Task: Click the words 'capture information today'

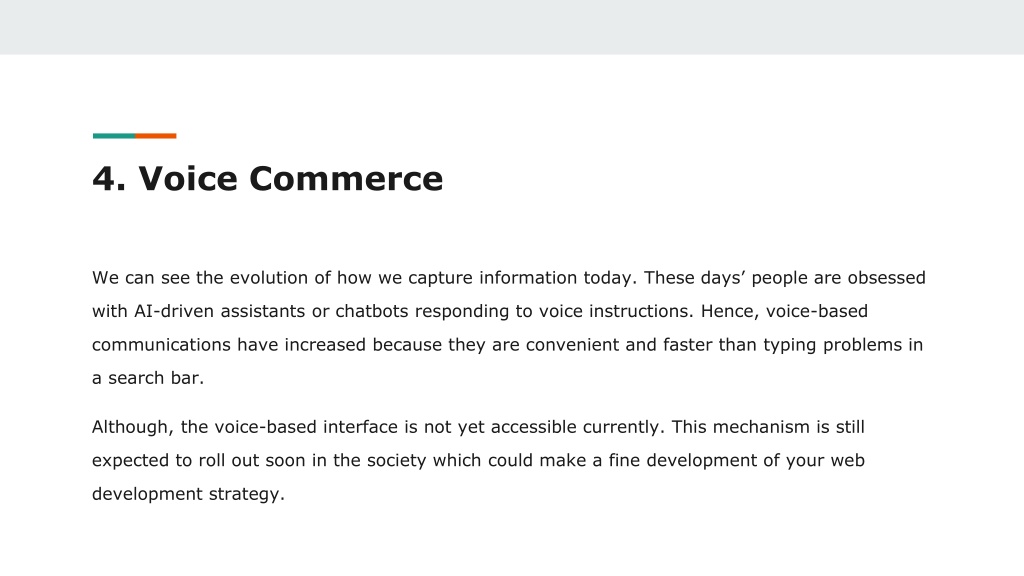Action: [520, 278]
